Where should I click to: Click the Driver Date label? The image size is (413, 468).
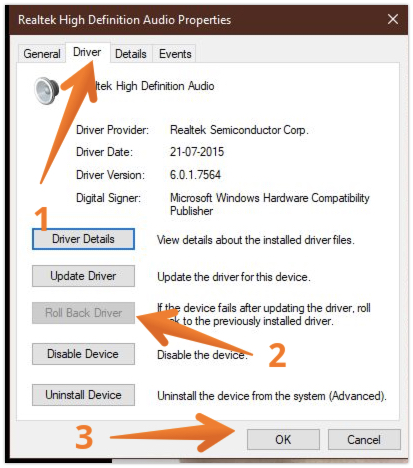click(x=104, y=152)
